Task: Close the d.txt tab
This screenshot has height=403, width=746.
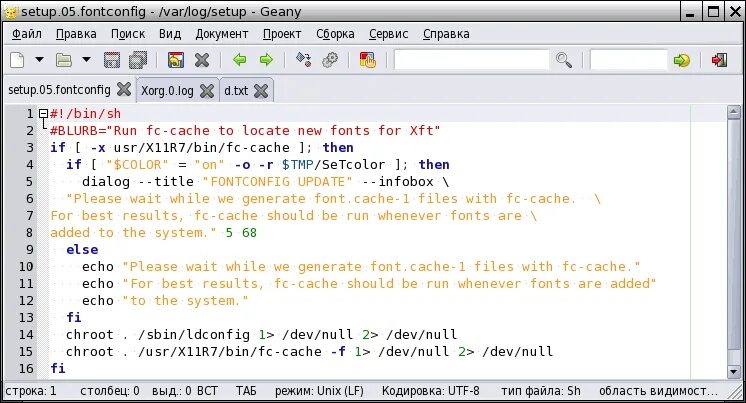Action: pyautogui.click(x=261, y=90)
